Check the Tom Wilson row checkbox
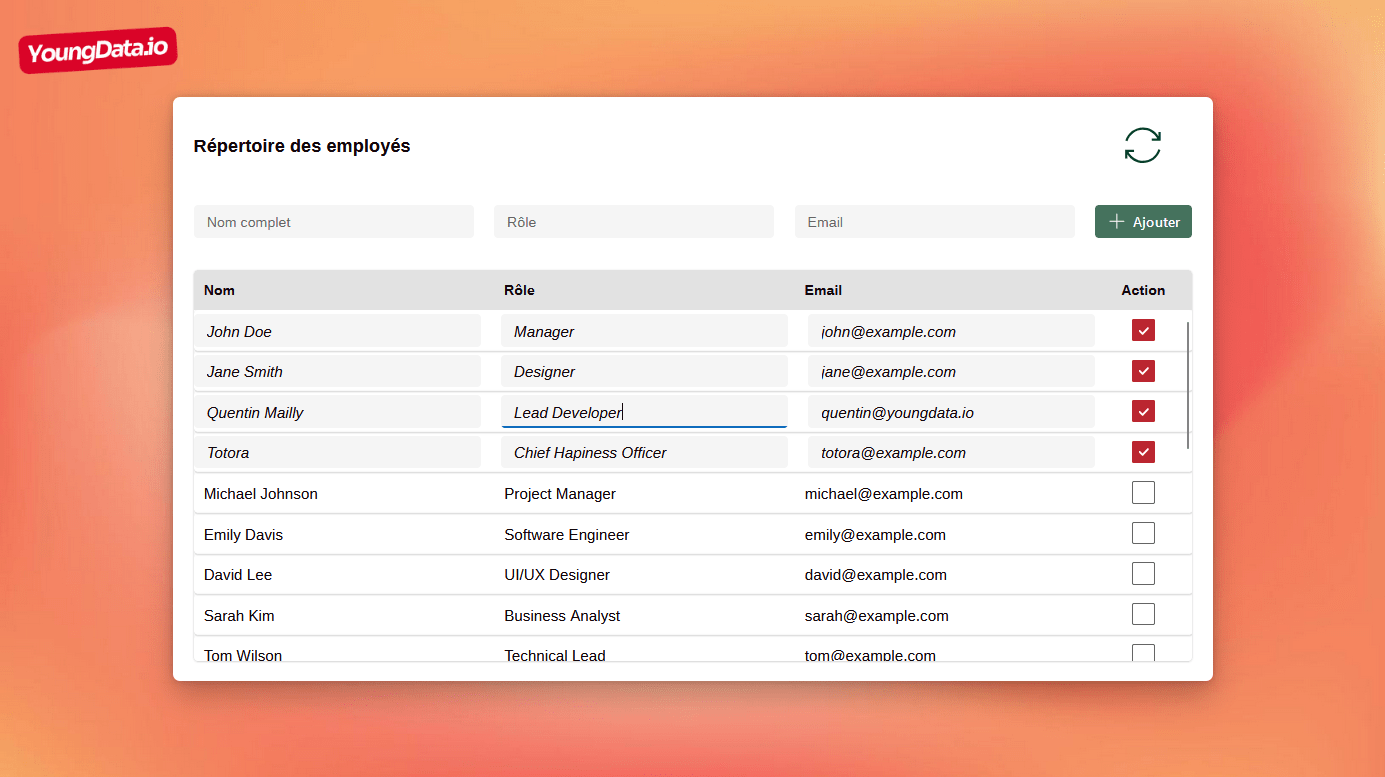This screenshot has height=777, width=1385. pos(1143,653)
